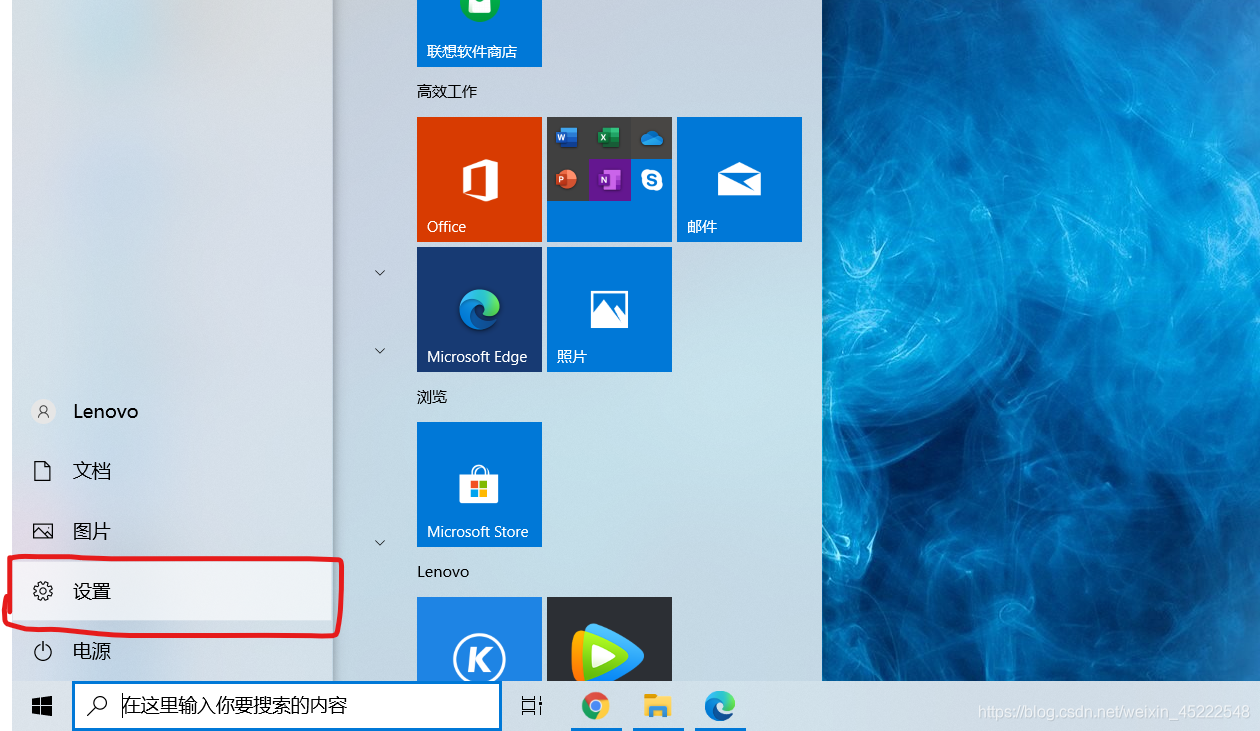This screenshot has height=731, width=1260.
Task: Open OneDrive in the Office apps tile
Action: tap(651, 138)
